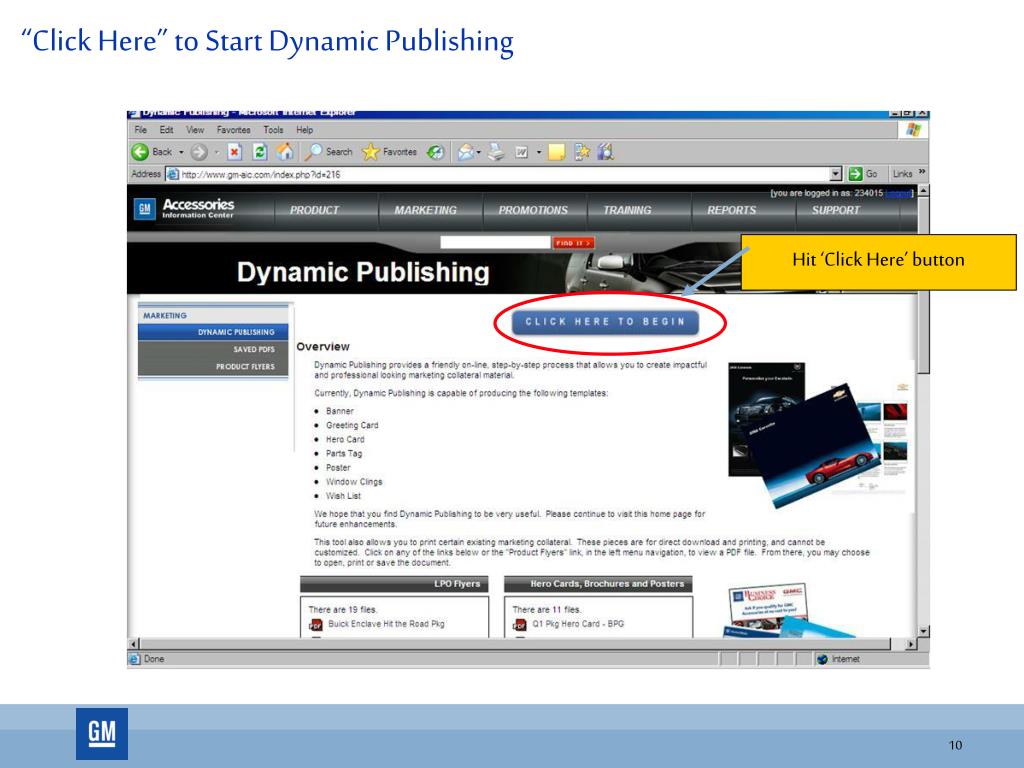Screen dimensions: 1024x768
Task: Select the PROMOTIONS navigation tab
Action: [533, 210]
